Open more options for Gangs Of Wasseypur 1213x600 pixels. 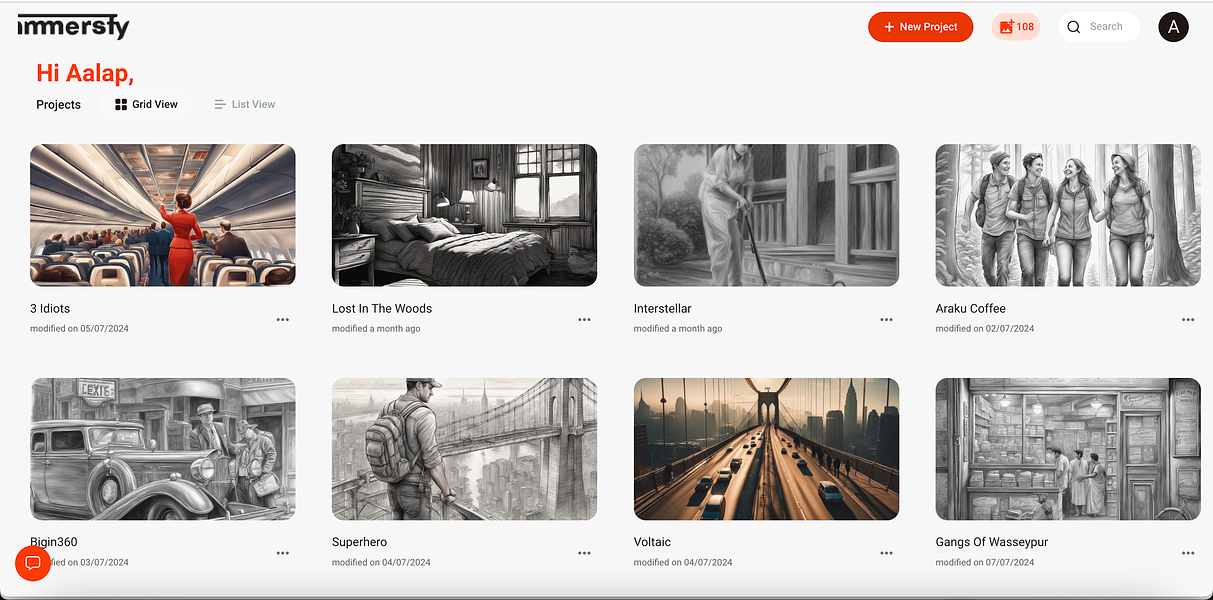[x=1188, y=553]
